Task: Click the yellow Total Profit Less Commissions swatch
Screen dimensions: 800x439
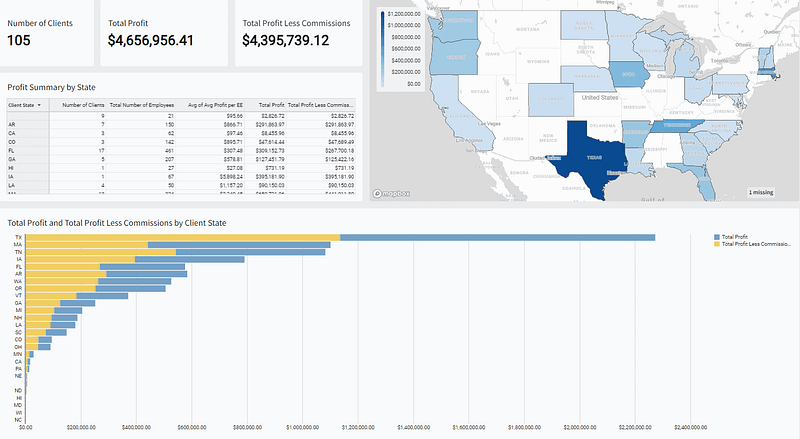Action: tap(716, 244)
